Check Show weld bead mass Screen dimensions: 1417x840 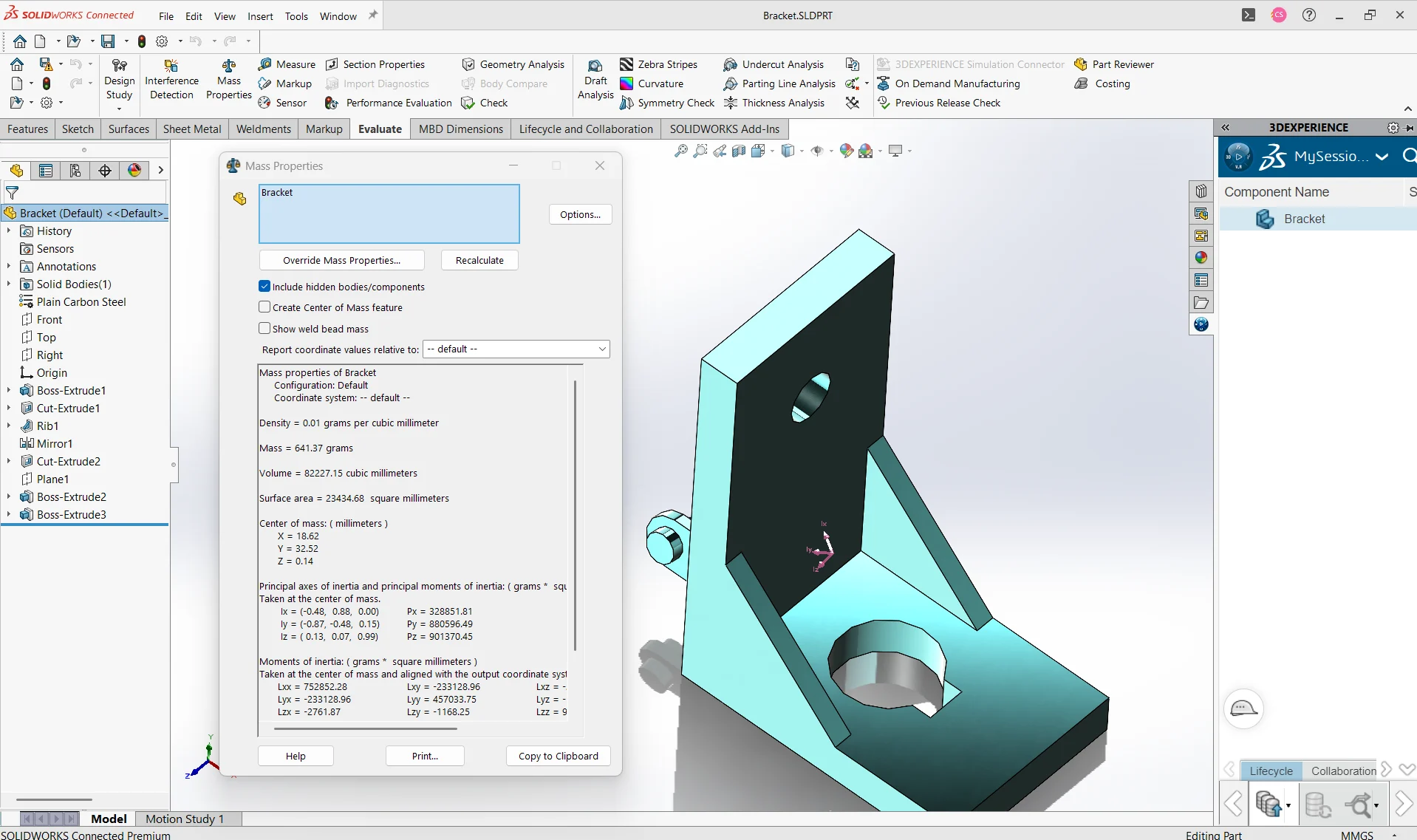[264, 328]
